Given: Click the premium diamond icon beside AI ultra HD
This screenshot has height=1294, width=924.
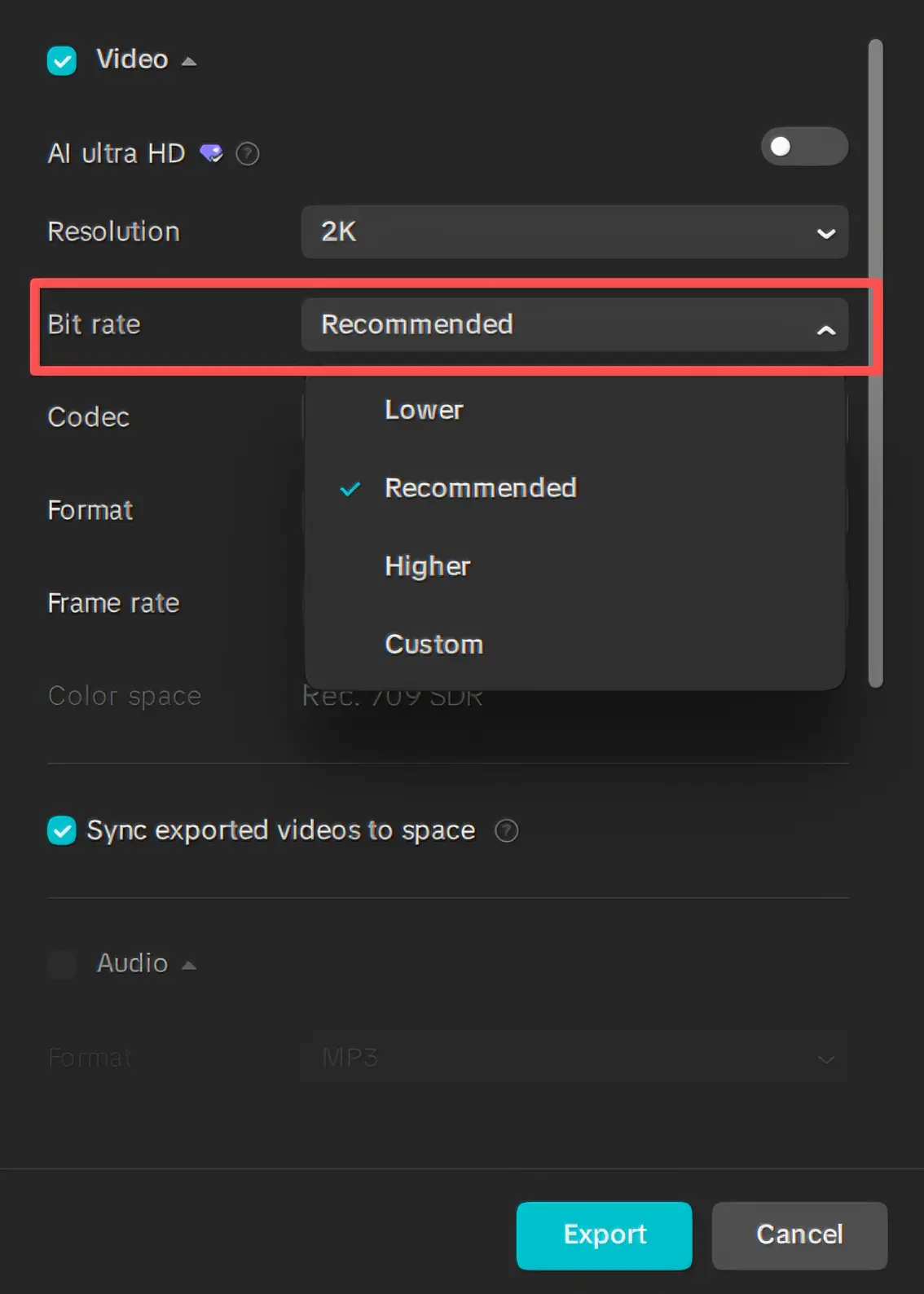Looking at the screenshot, I should pos(211,153).
